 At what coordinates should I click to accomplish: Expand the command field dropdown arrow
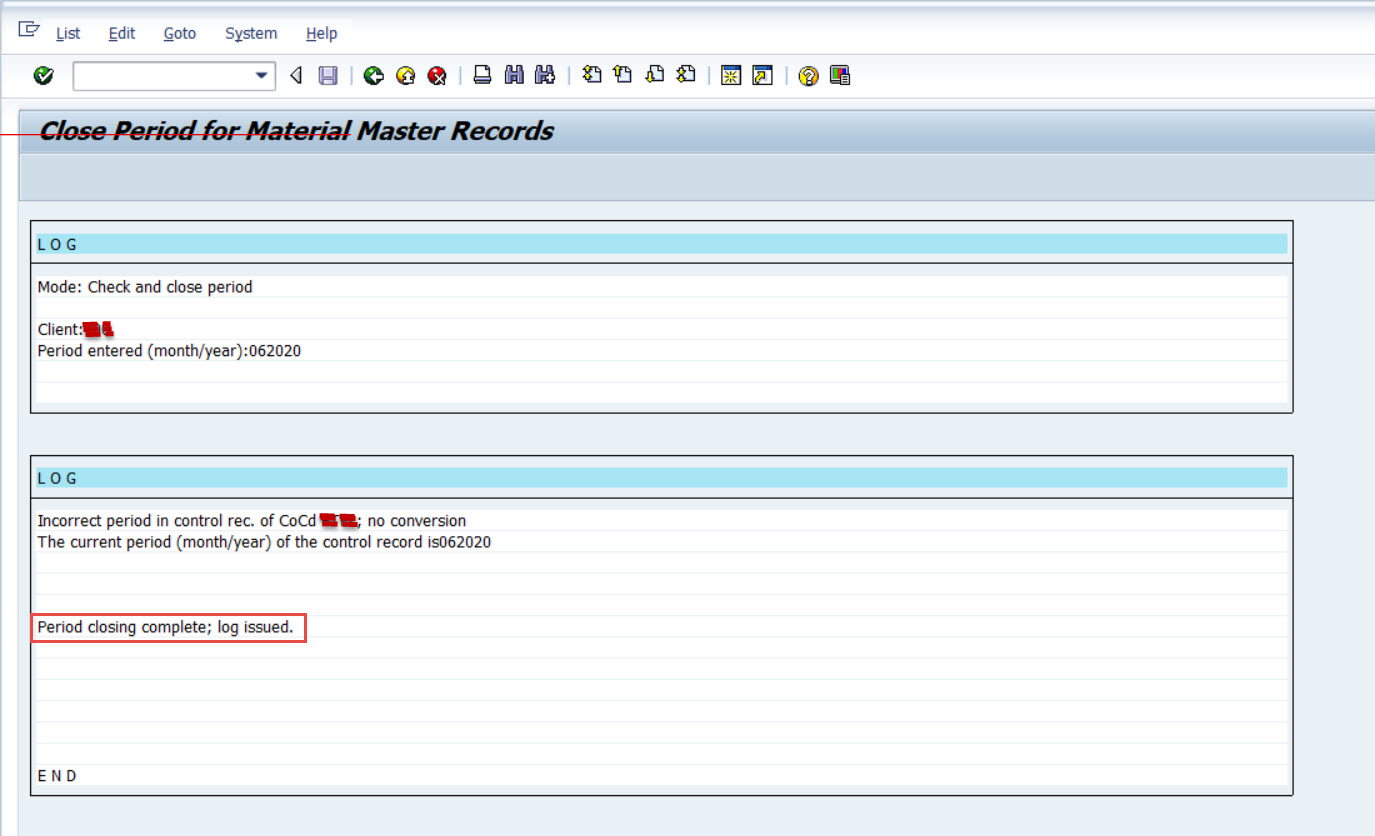point(262,75)
